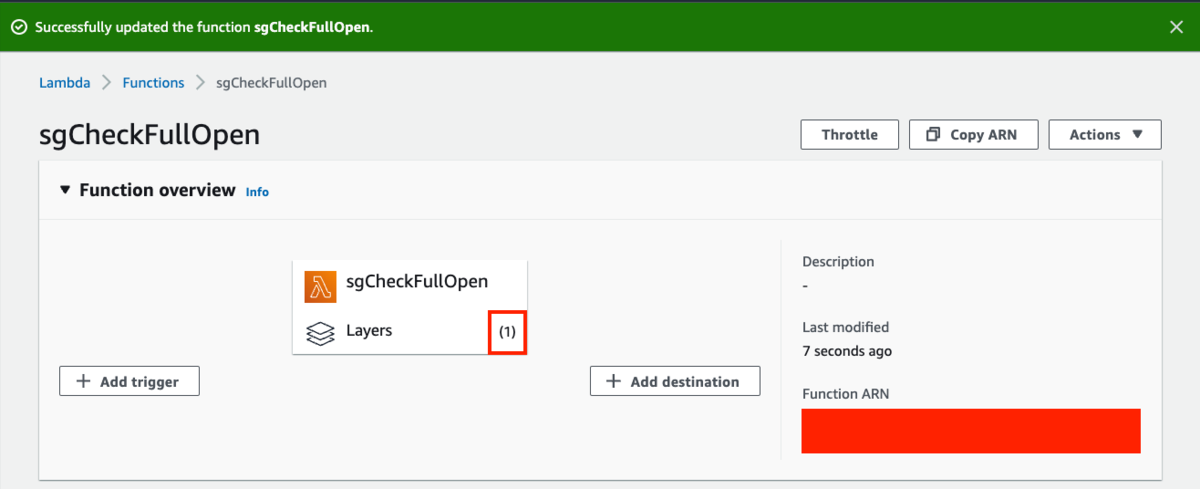Open Layers in the function diagram
Screen dimensions: 1200x489
point(369,330)
